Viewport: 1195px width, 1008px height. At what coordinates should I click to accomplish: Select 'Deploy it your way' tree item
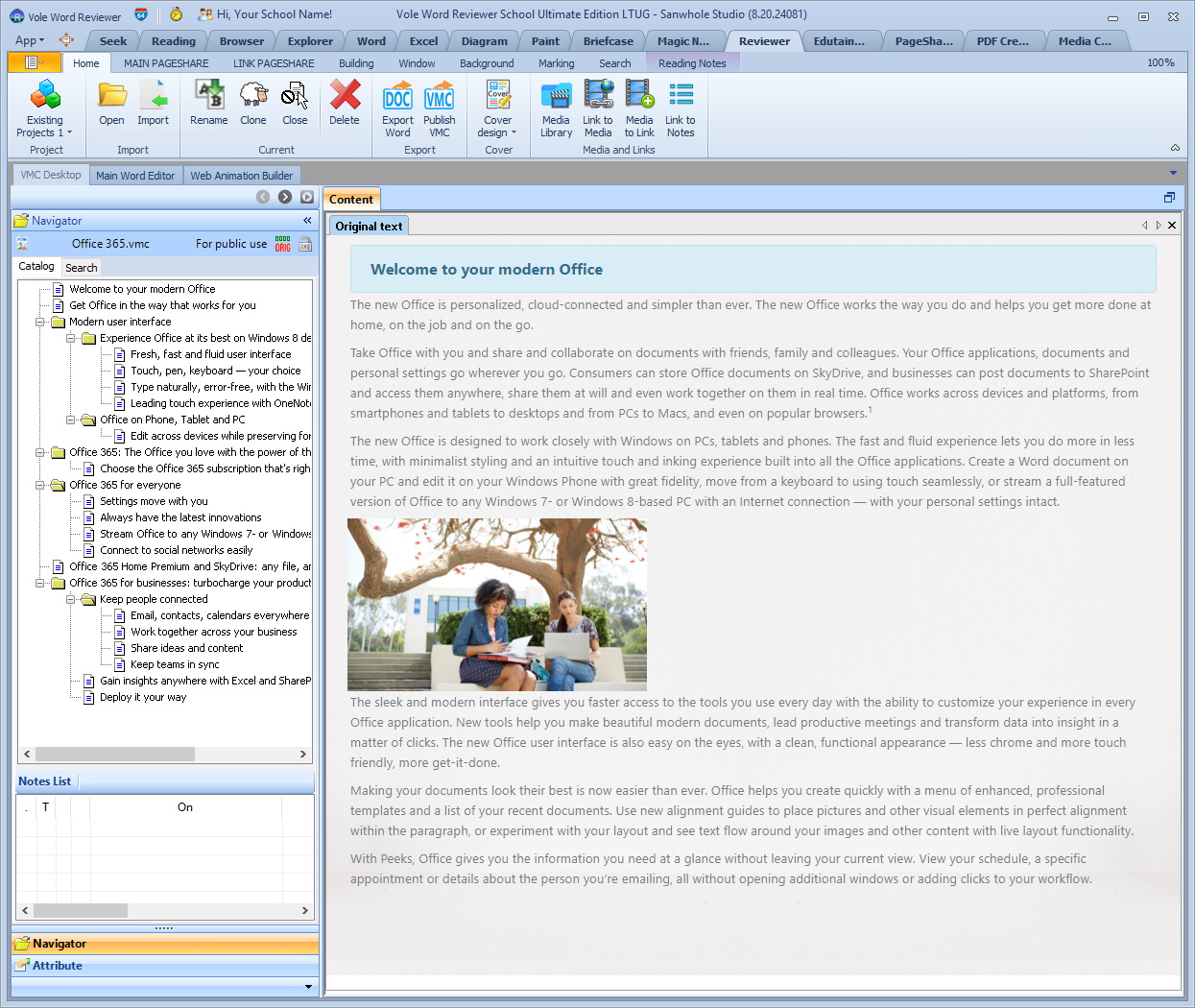click(143, 697)
